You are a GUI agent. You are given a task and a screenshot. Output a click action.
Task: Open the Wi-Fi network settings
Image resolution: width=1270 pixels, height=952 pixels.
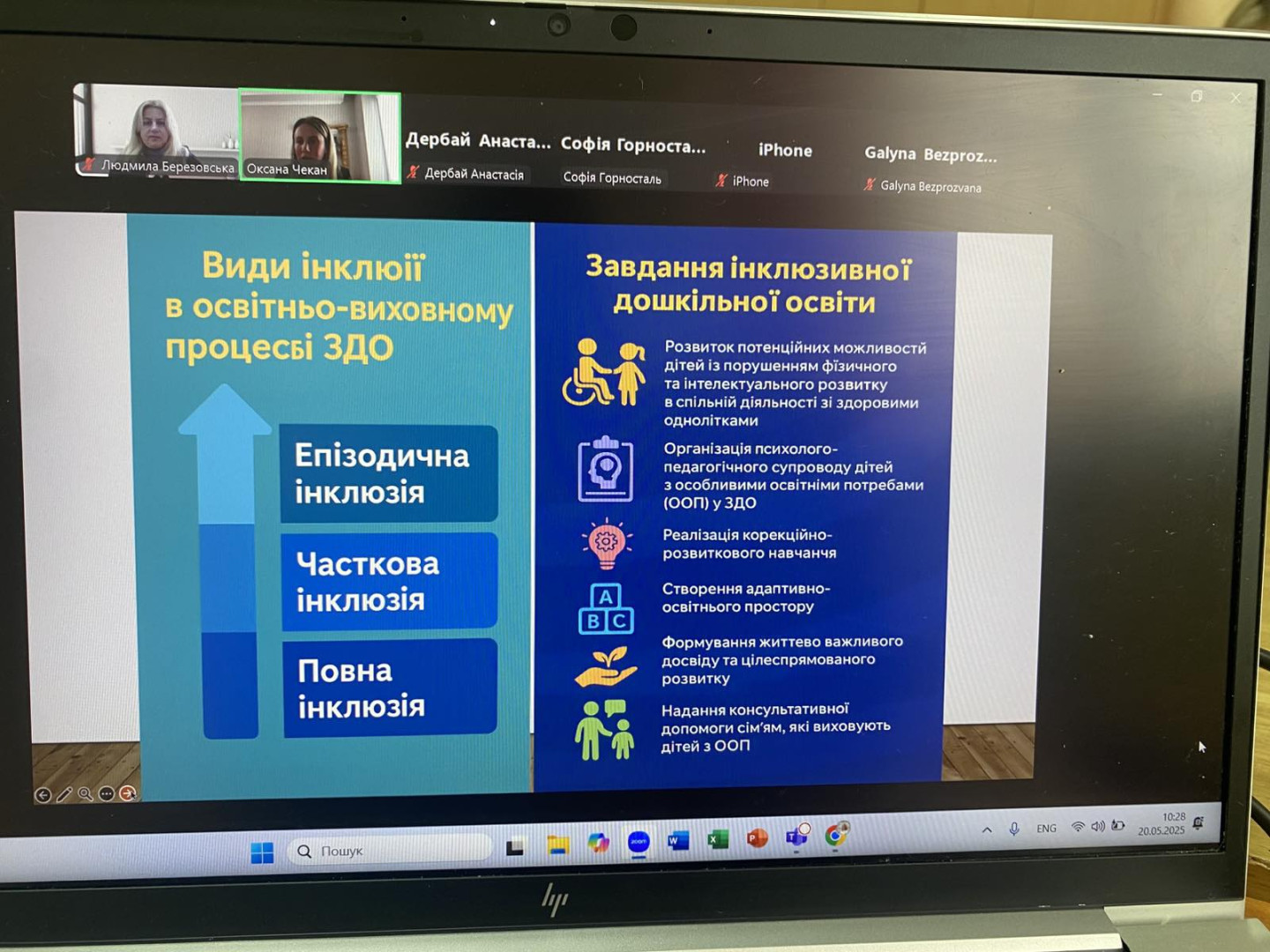[1078, 827]
